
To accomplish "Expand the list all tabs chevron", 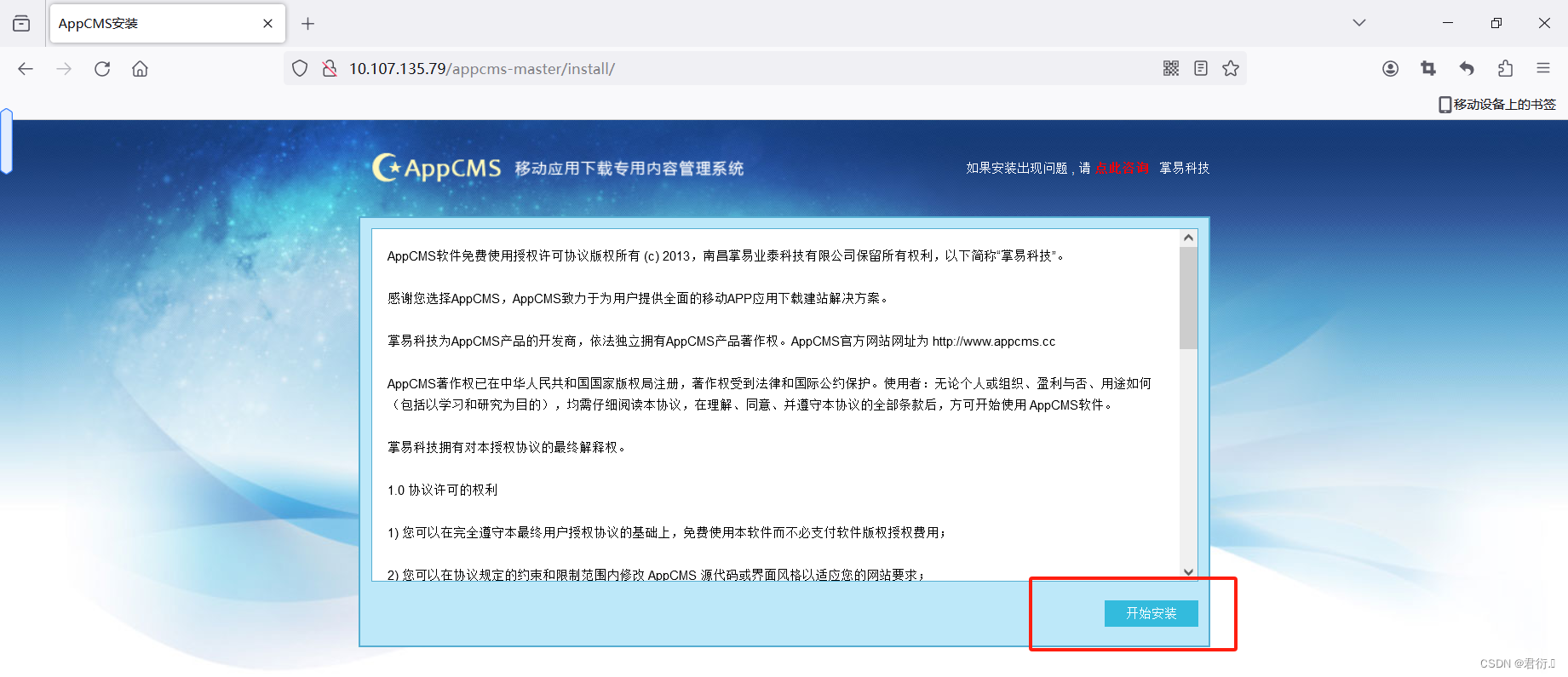I will pos(1359,23).
